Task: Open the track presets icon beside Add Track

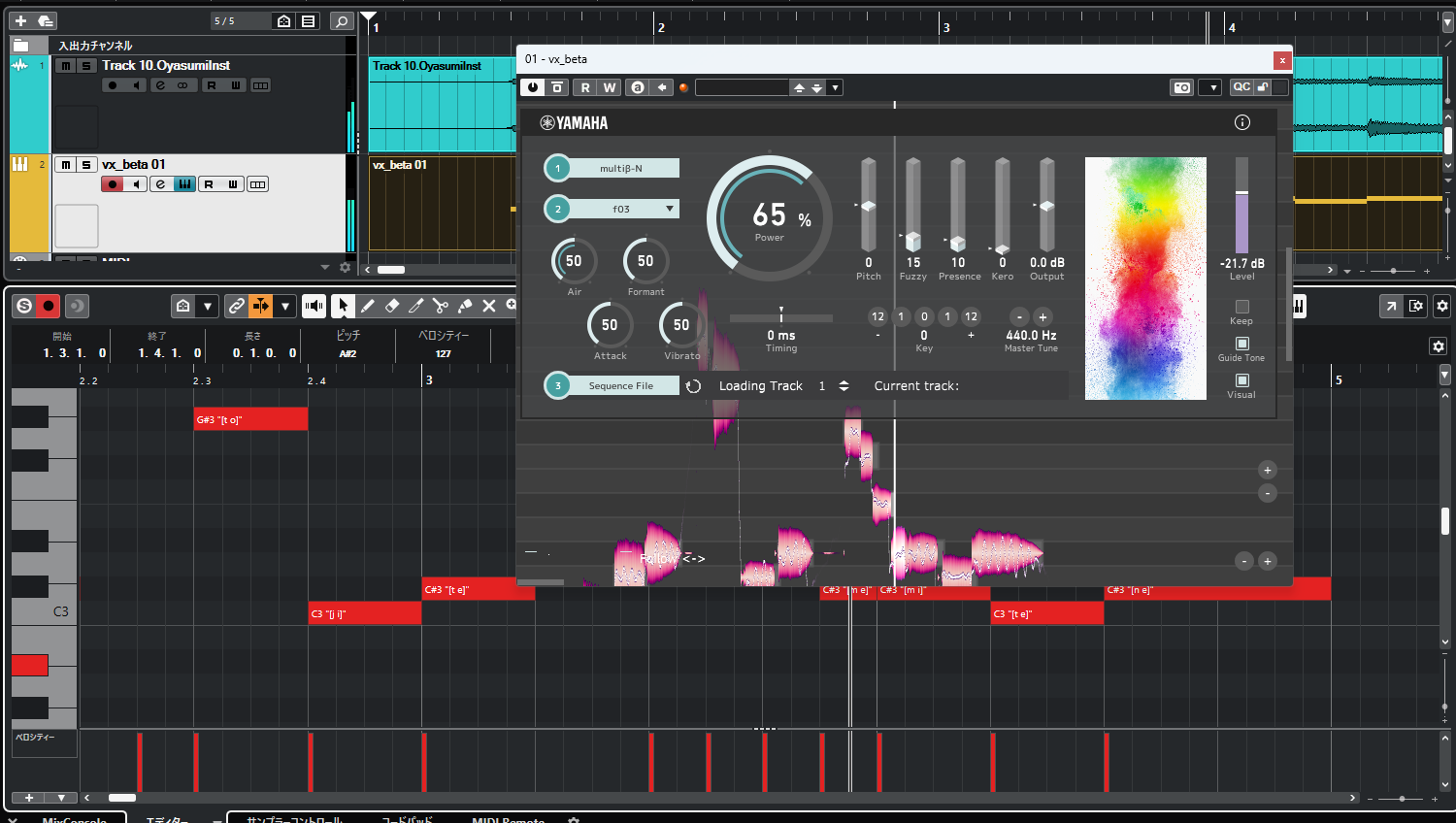Action: (x=45, y=20)
